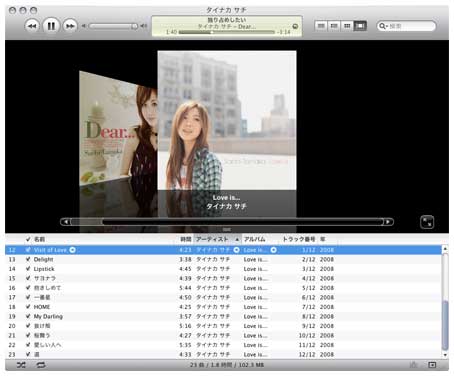454x376 pixels.
Task: Click the rewind / previous track button
Action: (x=32, y=26)
